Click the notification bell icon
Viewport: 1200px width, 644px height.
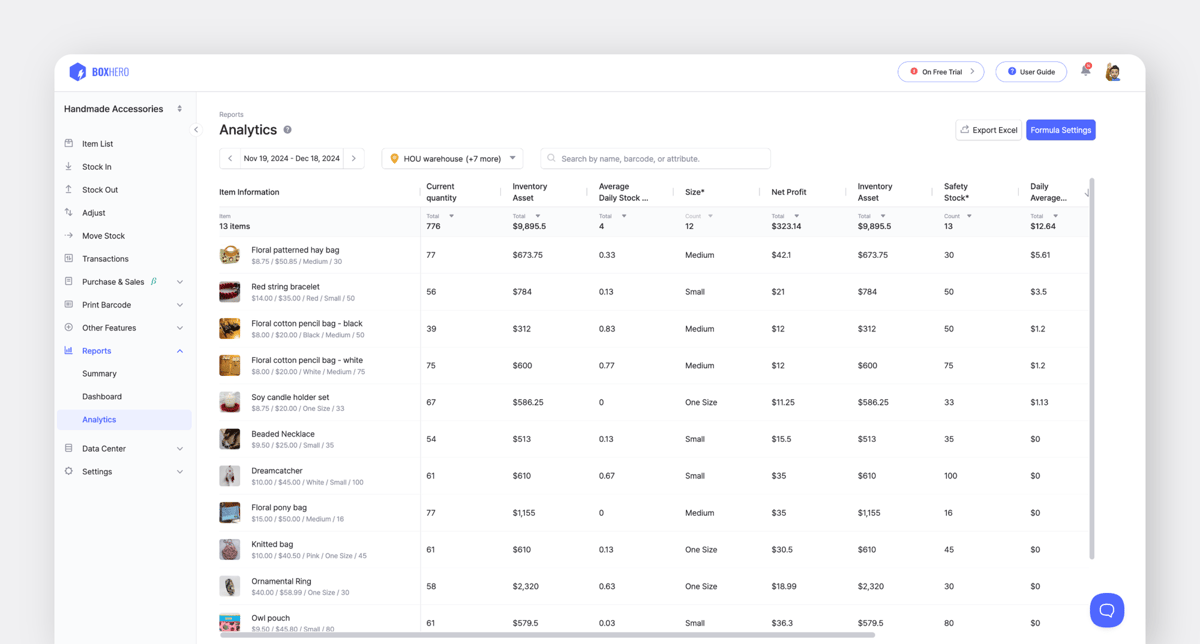[1085, 71]
